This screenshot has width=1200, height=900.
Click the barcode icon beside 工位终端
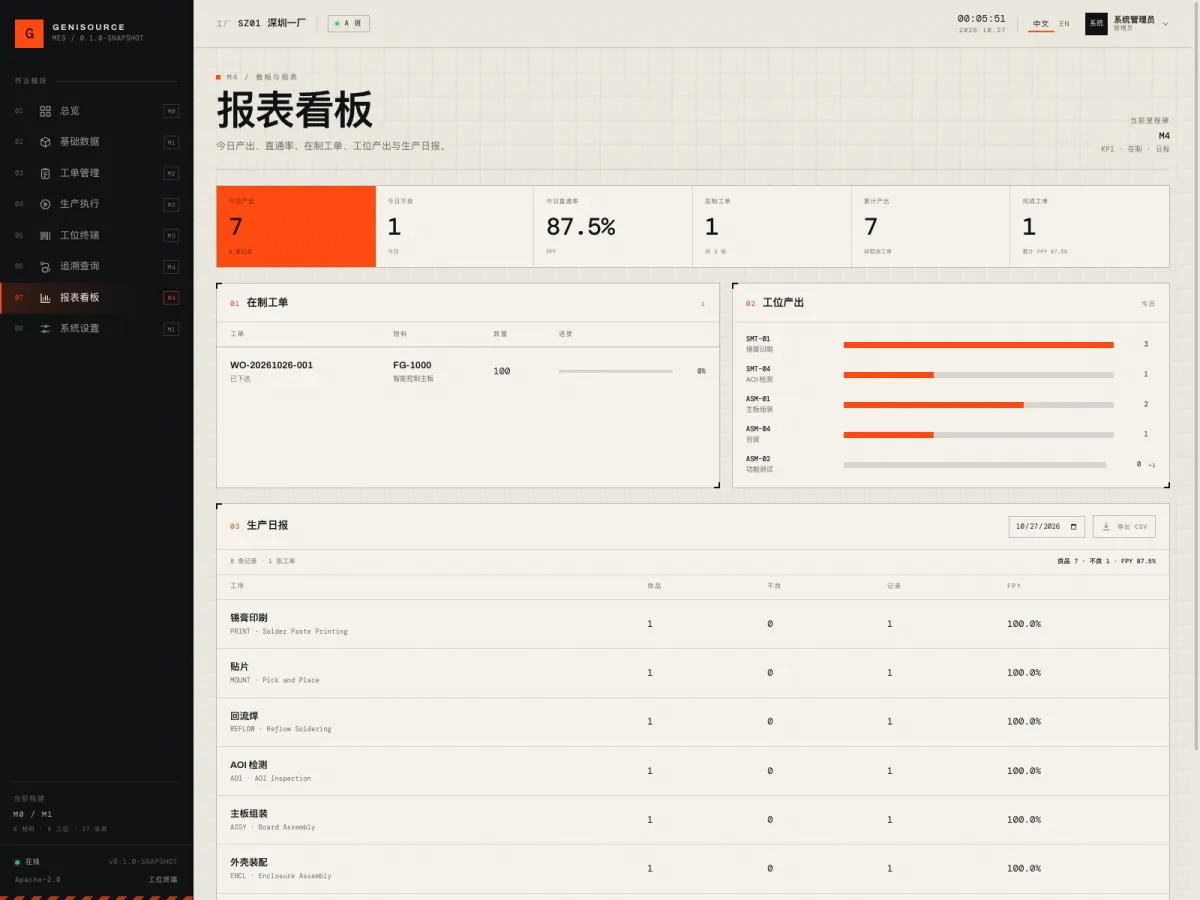click(x=45, y=235)
